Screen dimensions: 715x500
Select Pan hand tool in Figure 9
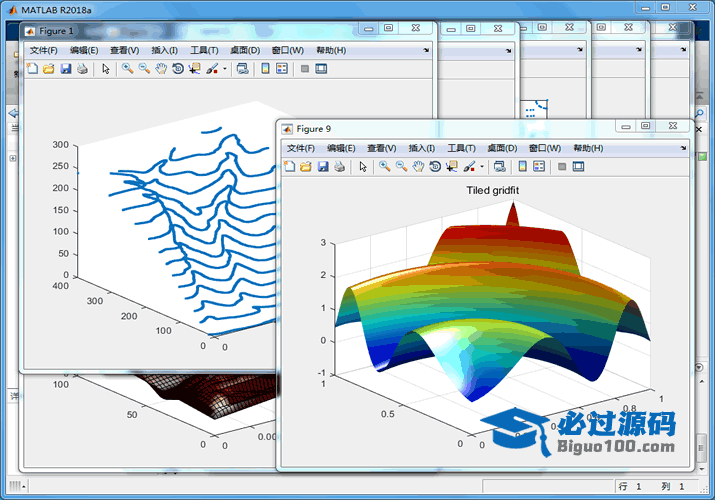(418, 167)
